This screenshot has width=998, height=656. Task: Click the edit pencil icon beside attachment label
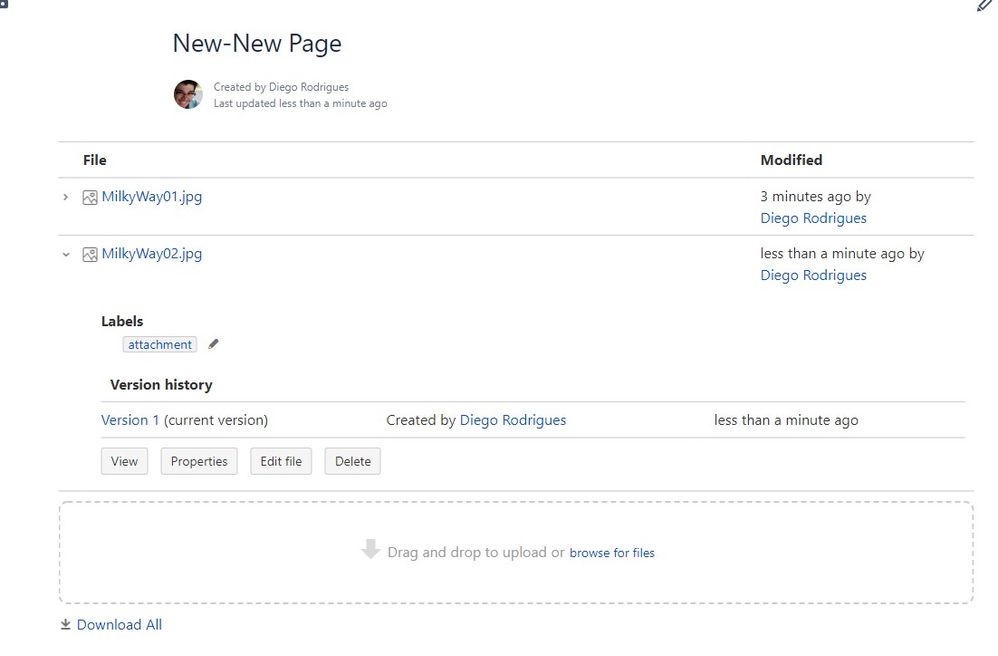213,344
